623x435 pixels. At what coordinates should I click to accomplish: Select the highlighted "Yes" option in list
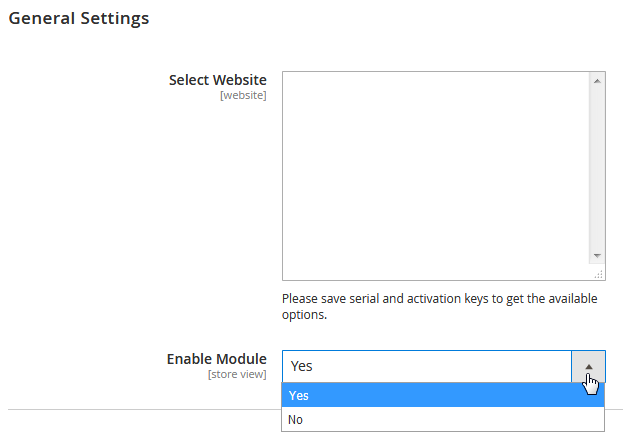(x=443, y=395)
